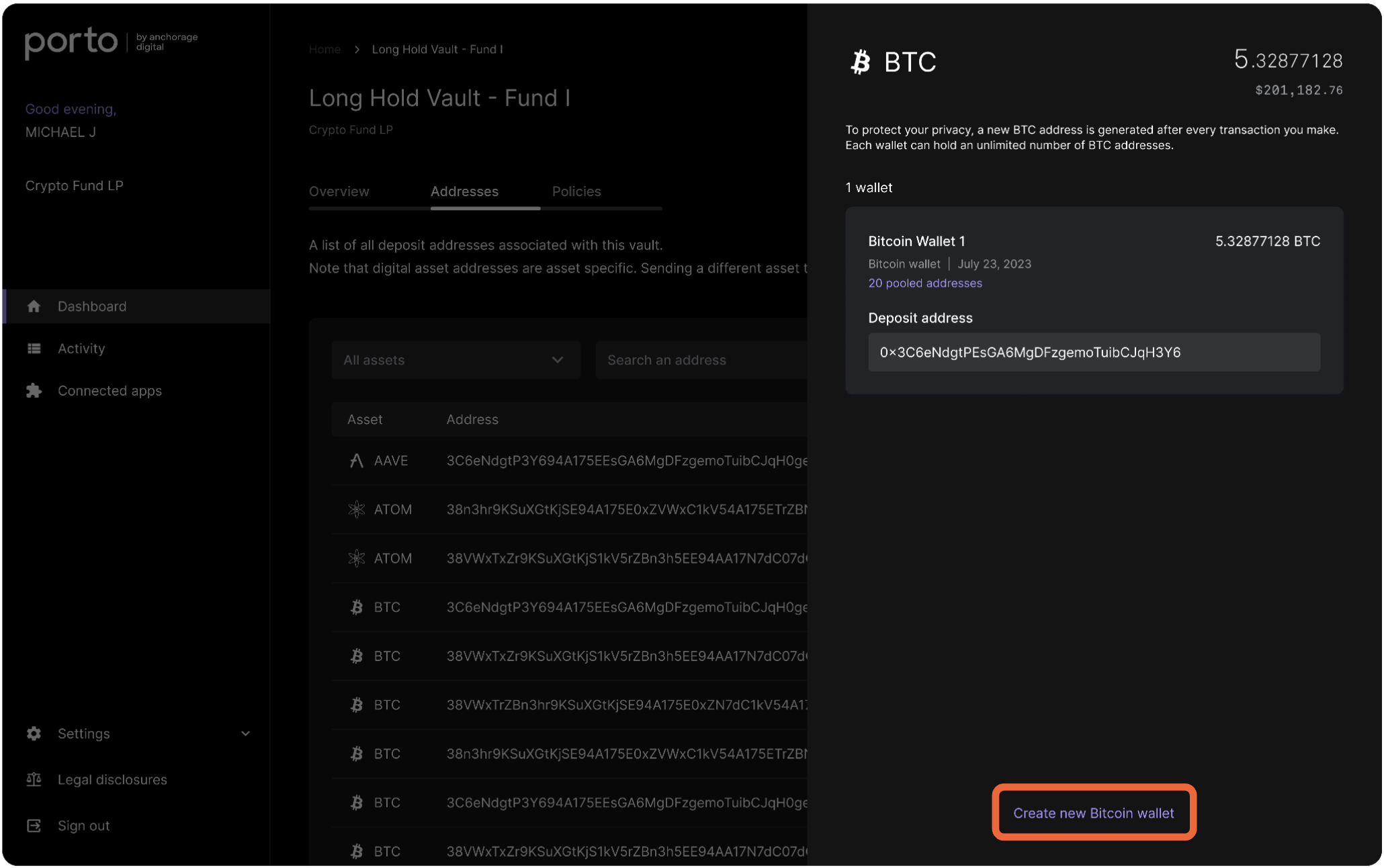
Task: Click the Asset column header
Action: click(365, 419)
